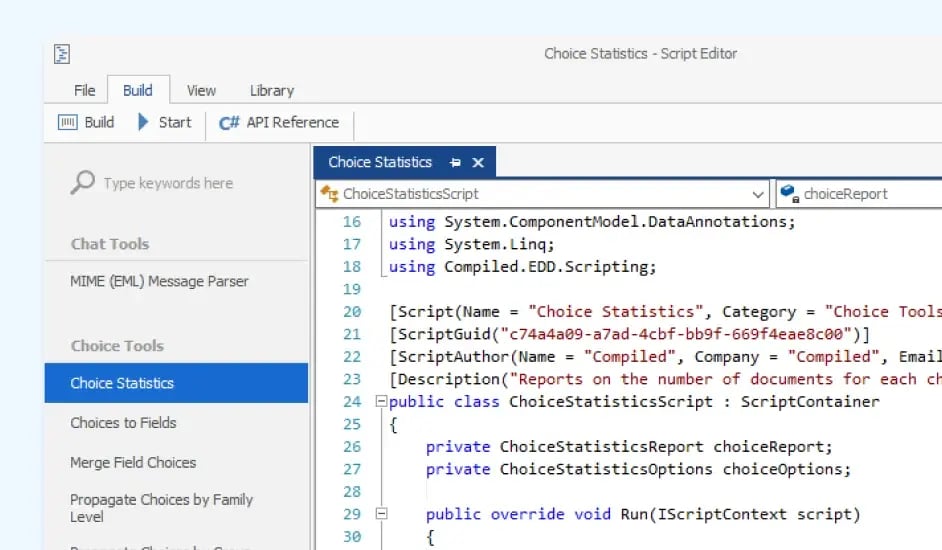Open the ChoiceStatisticsScript class dropdown arrow
Image resolution: width=942 pixels, height=550 pixels.
pos(757,194)
